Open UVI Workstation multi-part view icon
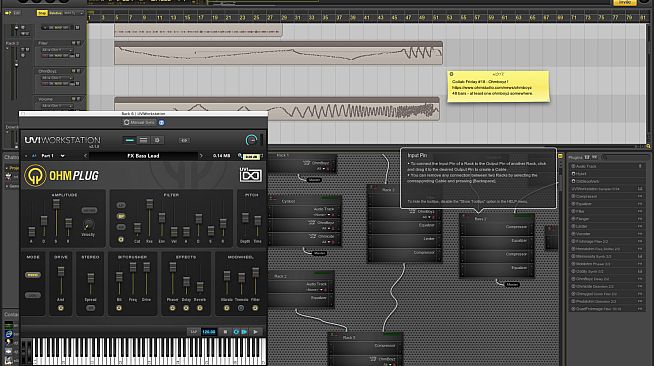This screenshot has height=366, width=654. click(x=143, y=140)
